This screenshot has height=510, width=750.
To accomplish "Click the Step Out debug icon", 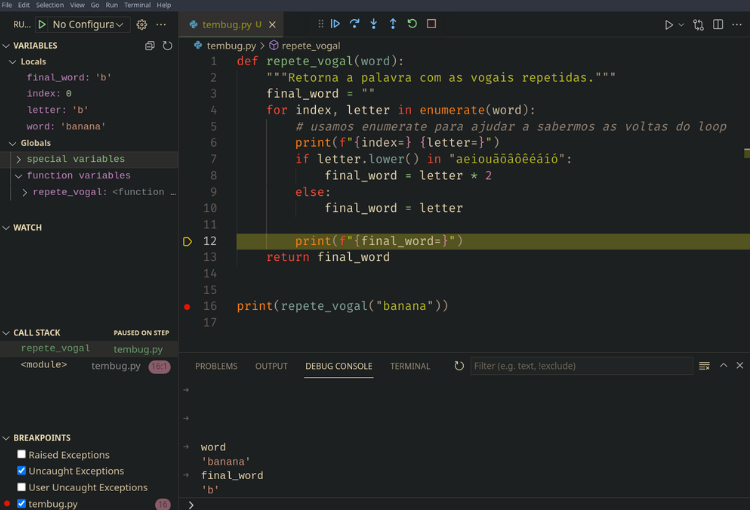I will point(392,24).
